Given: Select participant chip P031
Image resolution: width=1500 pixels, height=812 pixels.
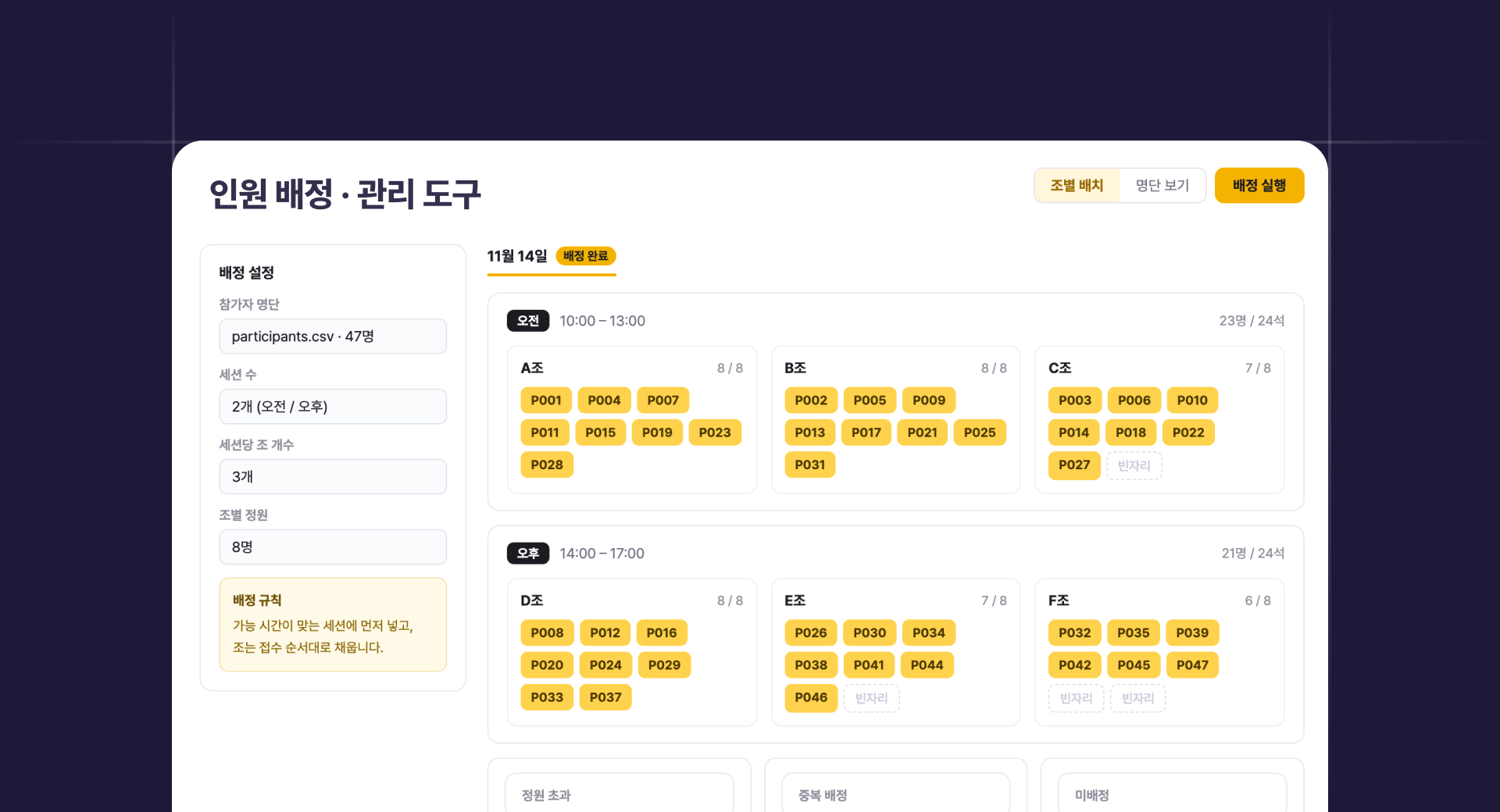Looking at the screenshot, I should click(810, 465).
